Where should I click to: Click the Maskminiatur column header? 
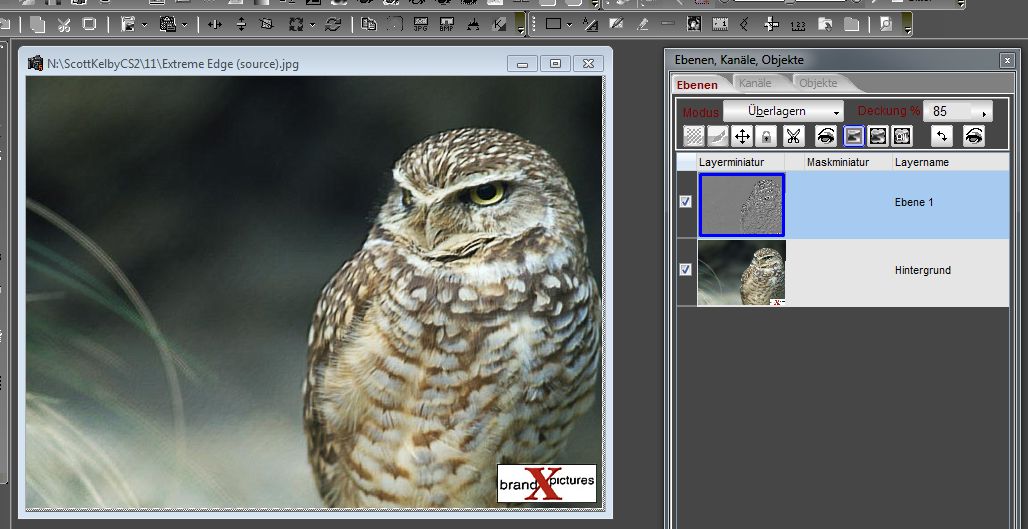click(838, 162)
